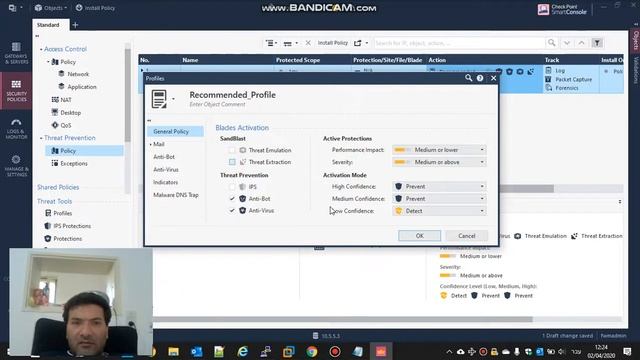
Task: Add a new policy tab
Action: pyautogui.click(x=75, y=25)
